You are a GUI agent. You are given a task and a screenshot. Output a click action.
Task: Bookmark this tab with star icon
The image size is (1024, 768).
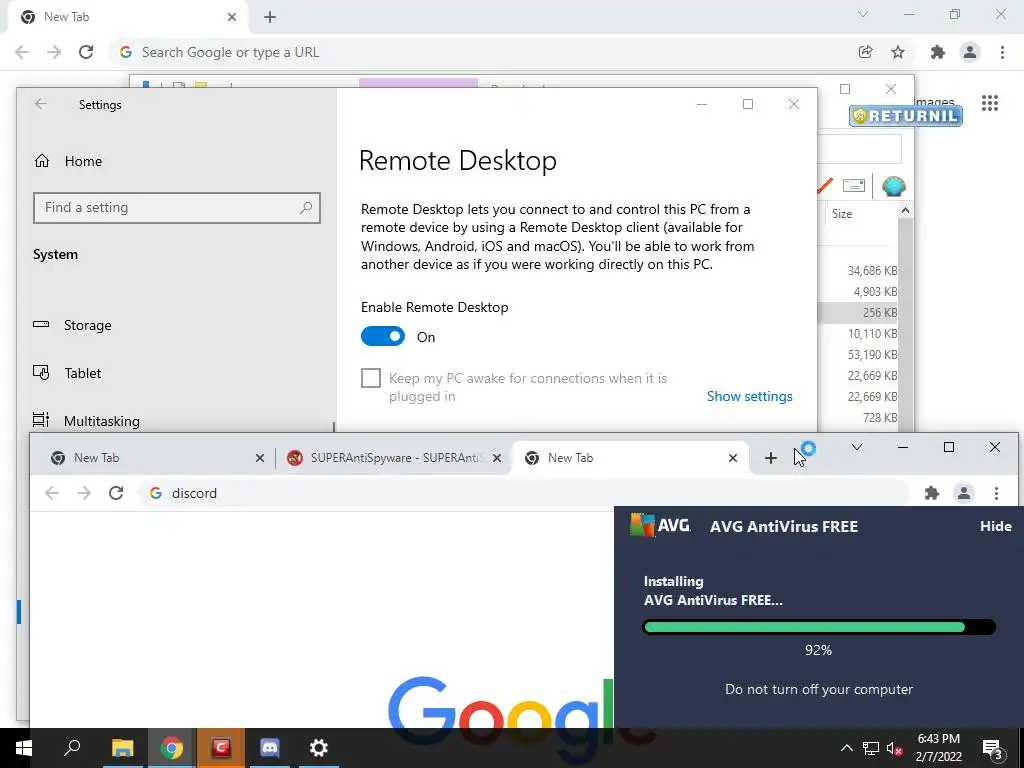(x=898, y=52)
